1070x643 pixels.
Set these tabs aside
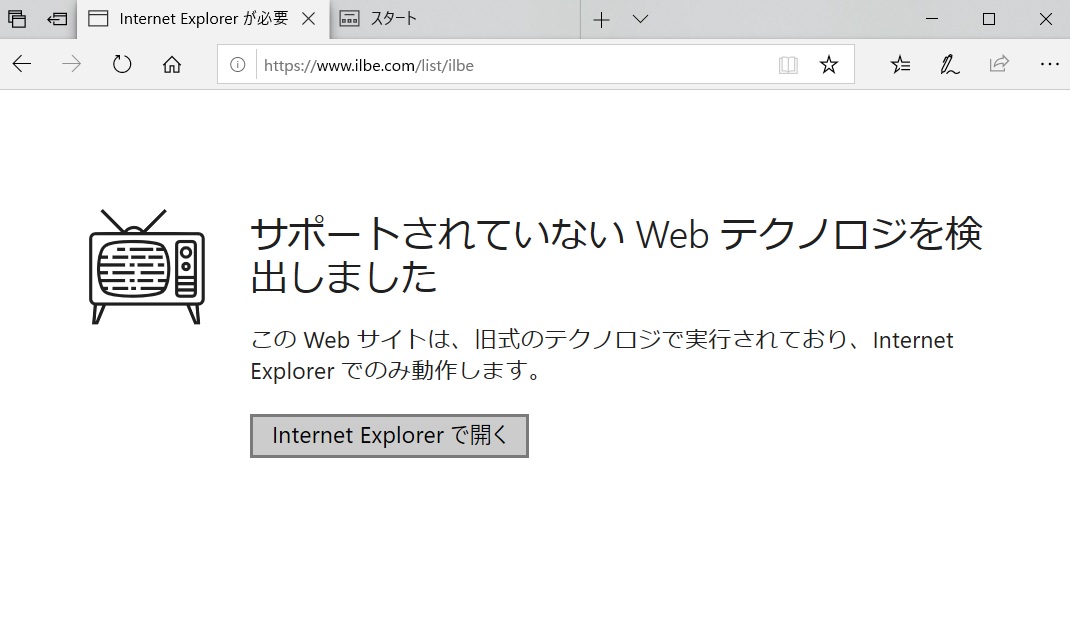pos(57,19)
